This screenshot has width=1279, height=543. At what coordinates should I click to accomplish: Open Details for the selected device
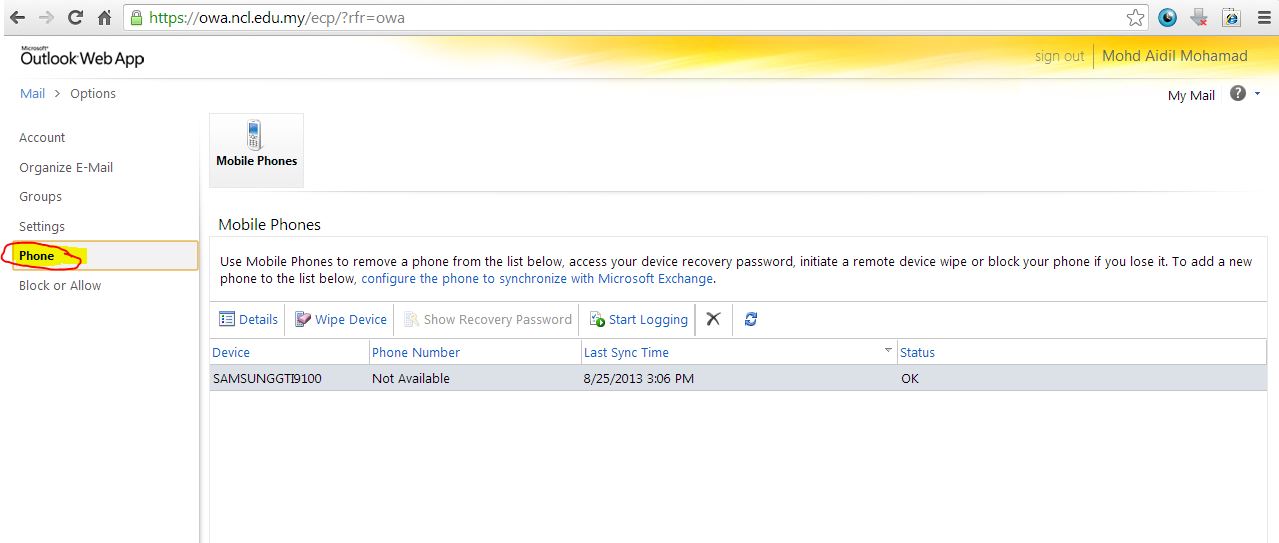tap(248, 320)
